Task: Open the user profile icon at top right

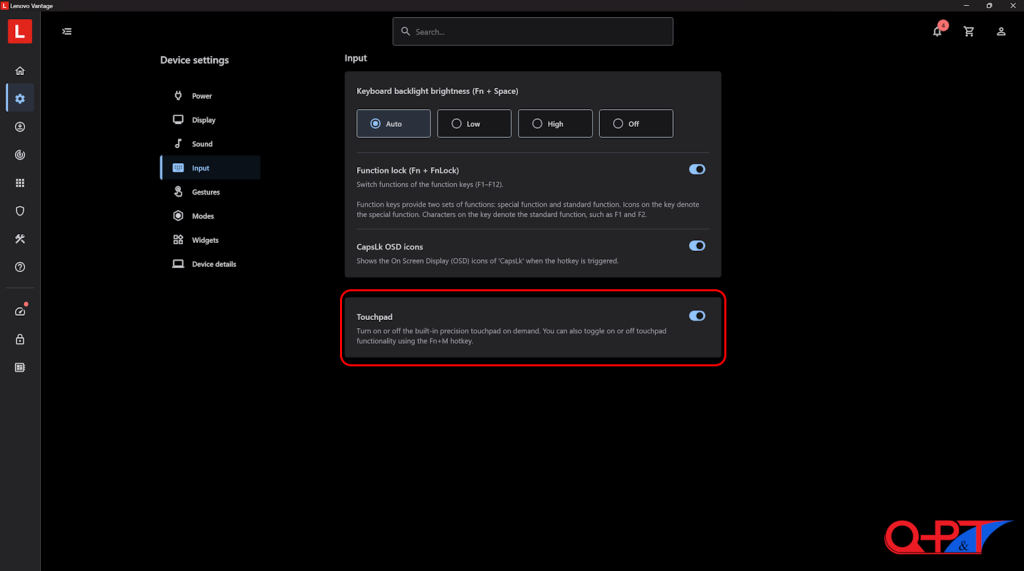Action: 1001,32
